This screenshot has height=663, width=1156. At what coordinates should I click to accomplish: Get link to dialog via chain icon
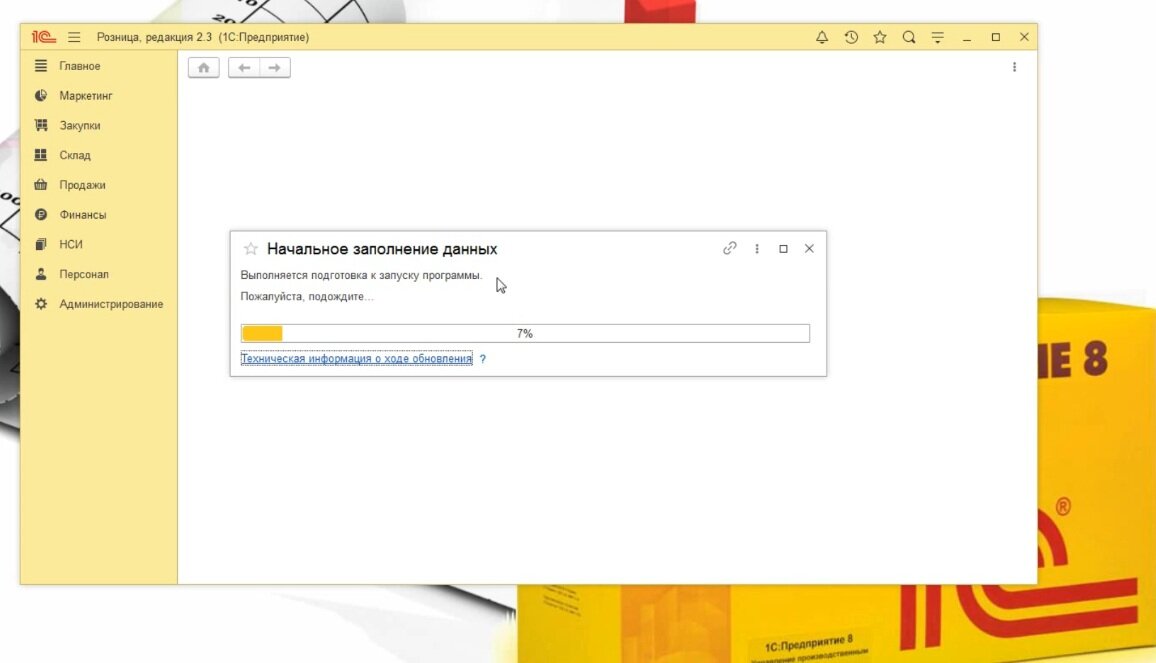[730, 249]
